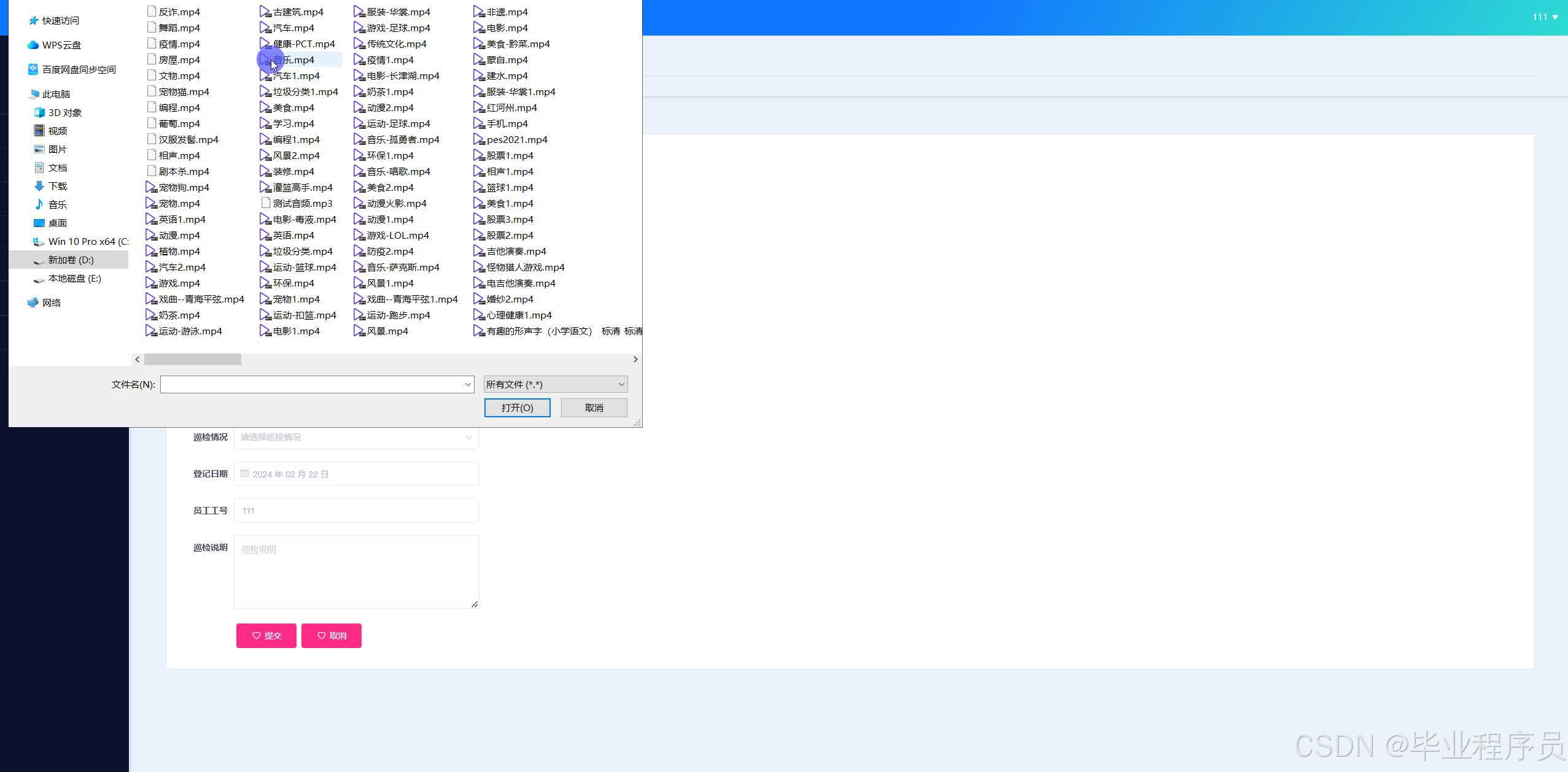Click the file icon of 测试音频.mp3
1568x772 pixels.
pyautogui.click(x=266, y=203)
